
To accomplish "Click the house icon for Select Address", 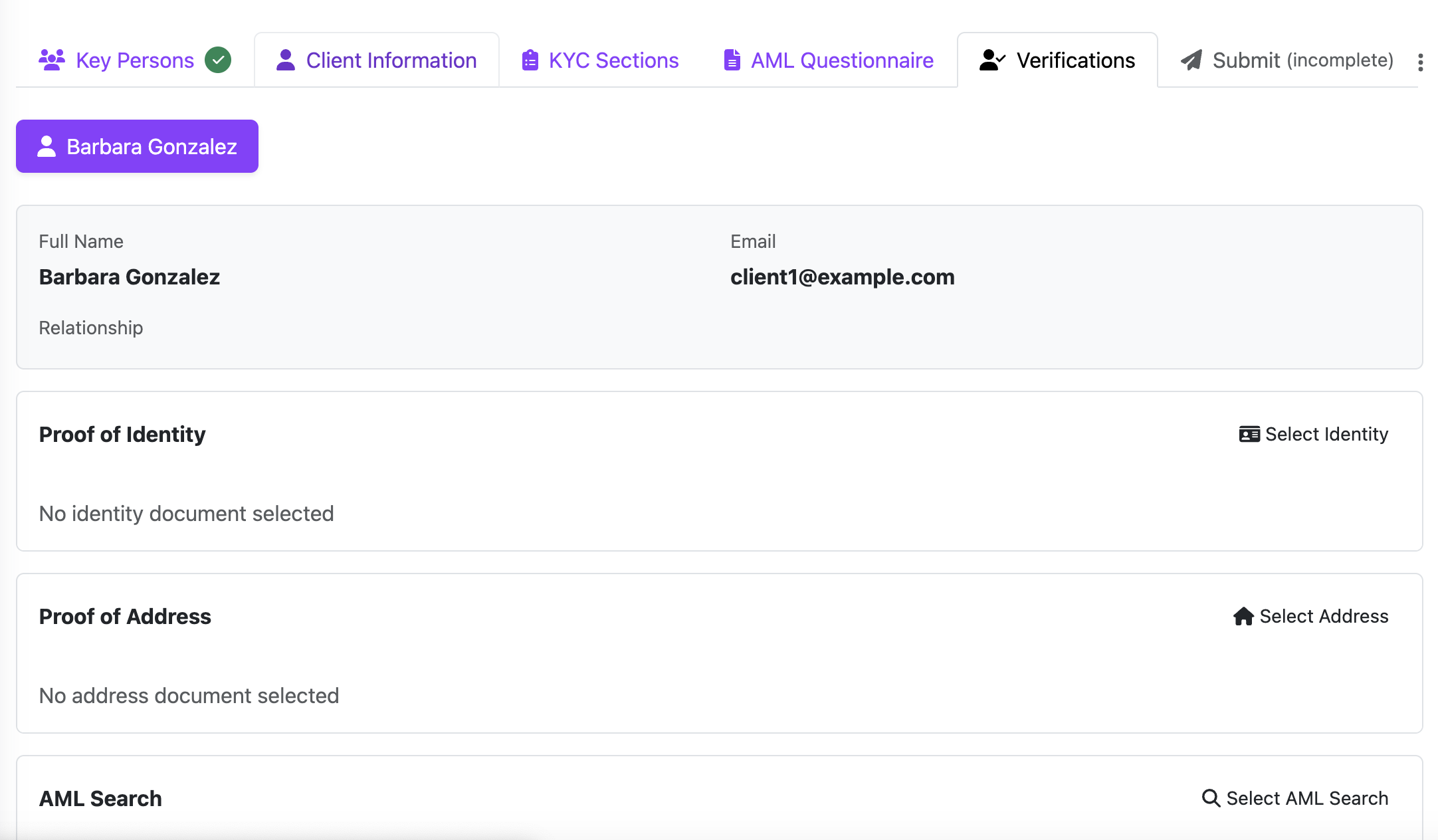I will 1243,616.
